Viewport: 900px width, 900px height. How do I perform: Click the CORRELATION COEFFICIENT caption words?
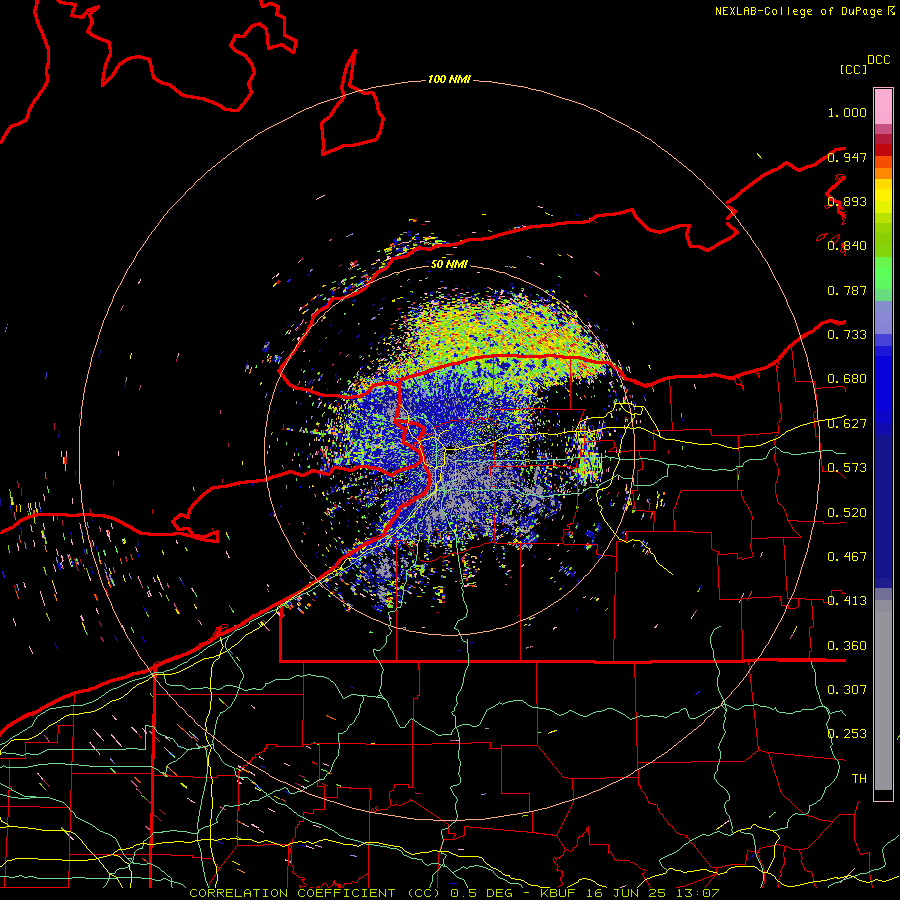click(292, 893)
